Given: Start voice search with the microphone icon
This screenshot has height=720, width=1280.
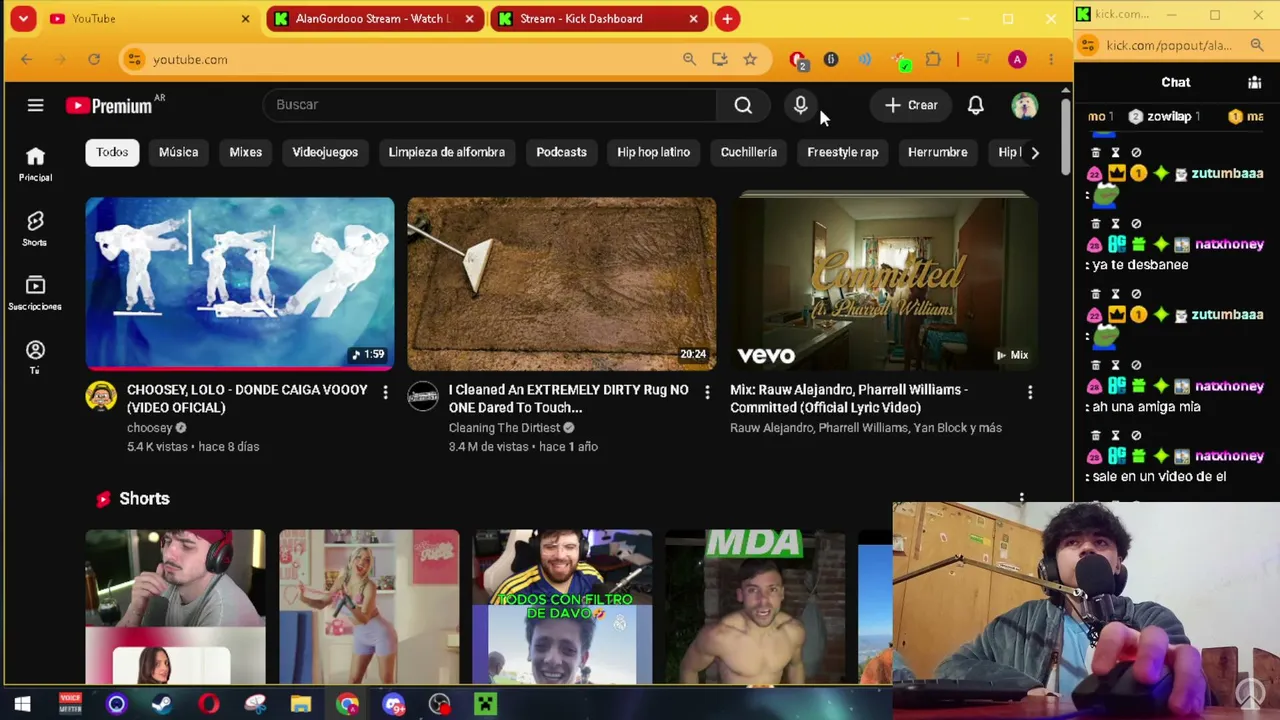Looking at the screenshot, I should click(800, 105).
